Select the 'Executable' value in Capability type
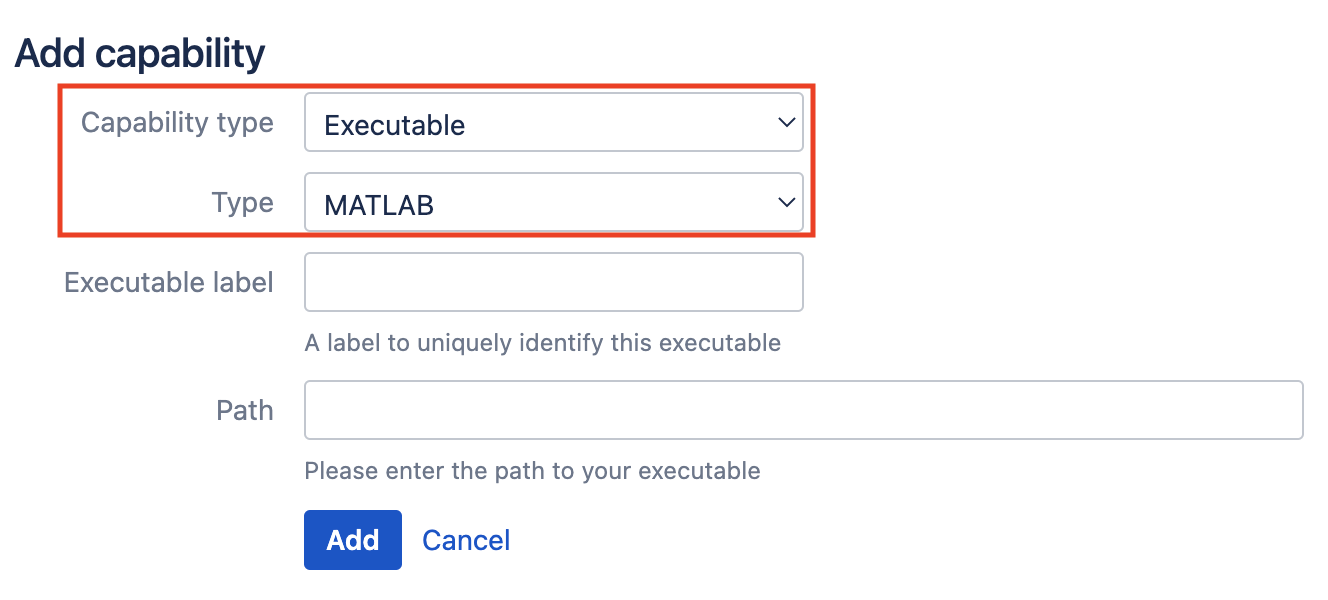Image resolution: width=1328 pixels, height=600 pixels. point(395,126)
